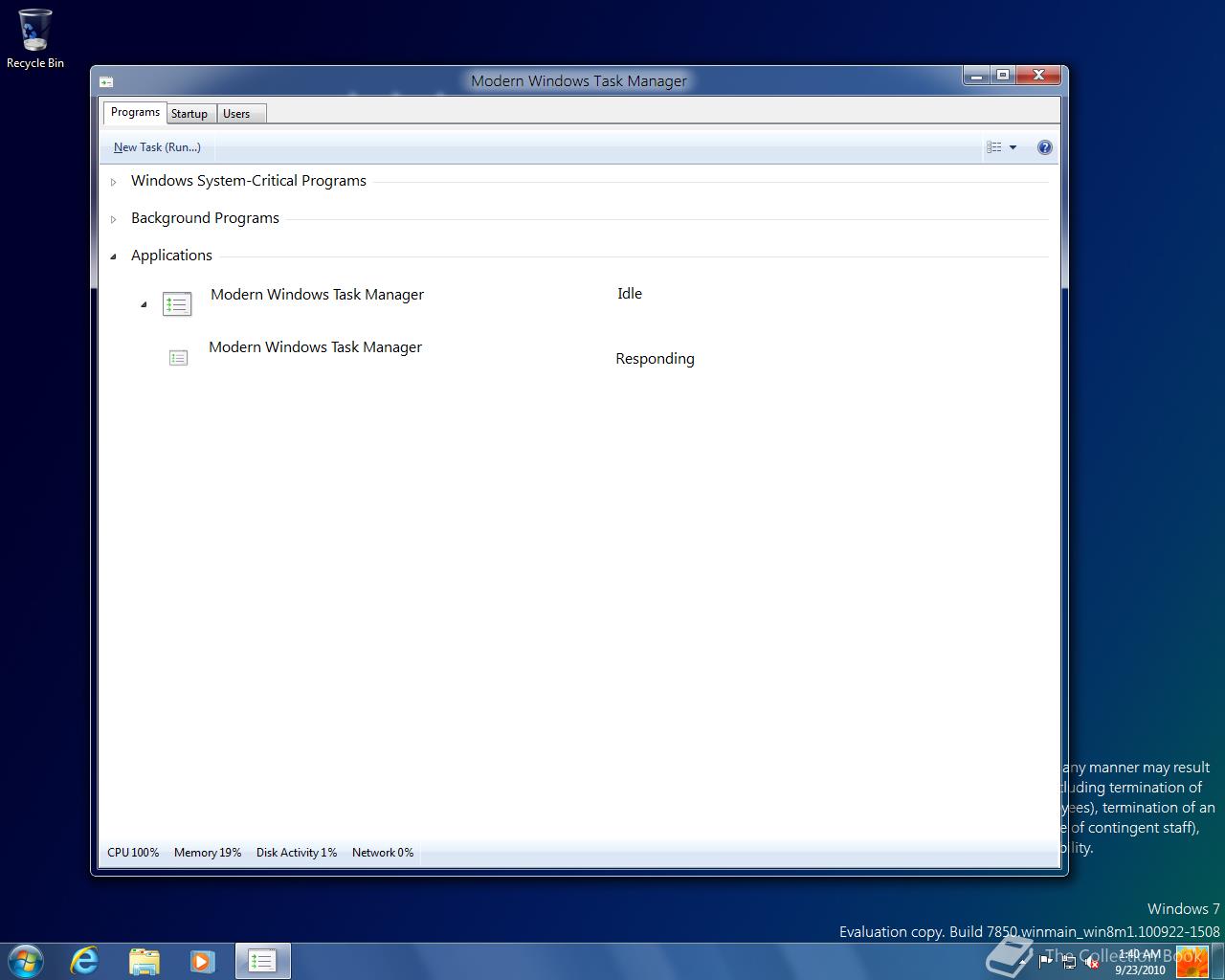Close the Modern Windows Task Manager window
This screenshot has width=1225, height=980.
pos(1037,76)
